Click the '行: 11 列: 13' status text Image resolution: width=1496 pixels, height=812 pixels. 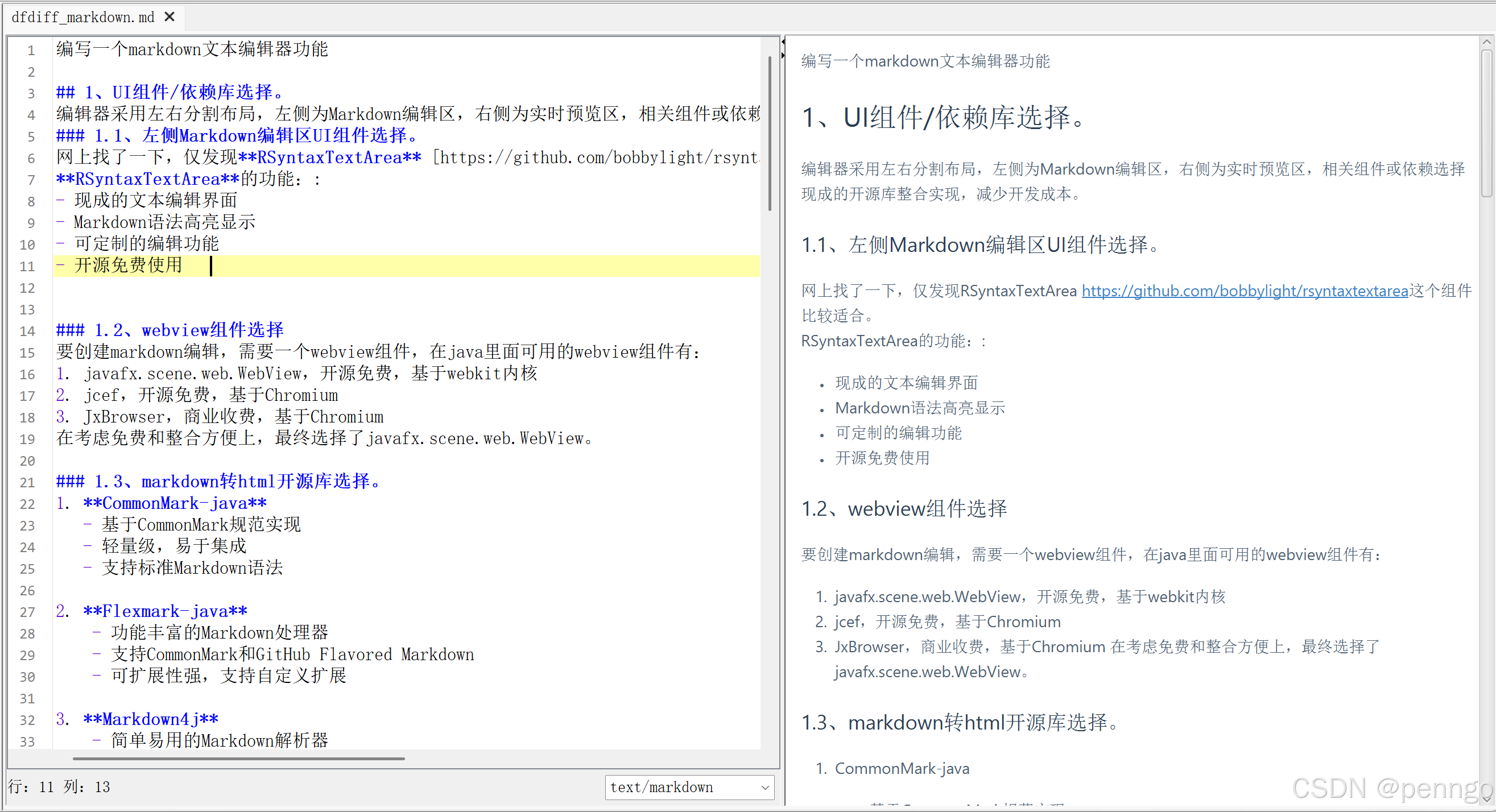coord(59,786)
